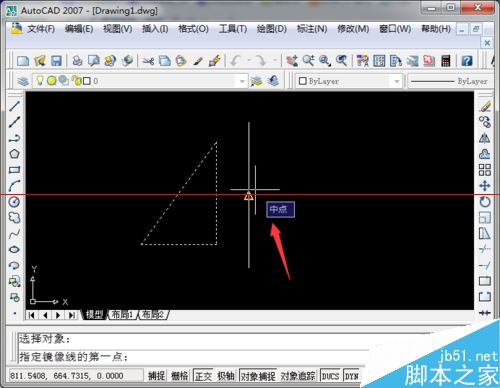Viewport: 500px width, 388px height.
Task: Save the current drawing
Action: [x=56, y=61]
